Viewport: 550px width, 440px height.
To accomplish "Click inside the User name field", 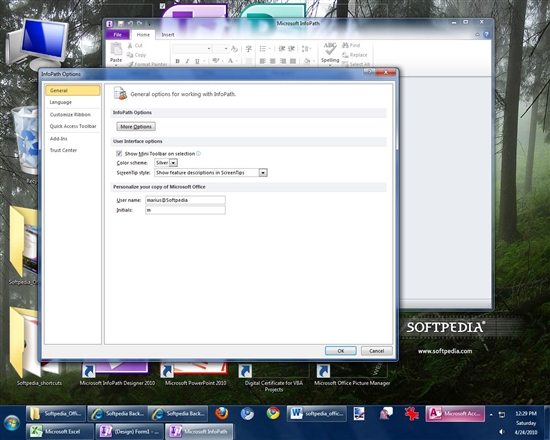I will (x=185, y=200).
